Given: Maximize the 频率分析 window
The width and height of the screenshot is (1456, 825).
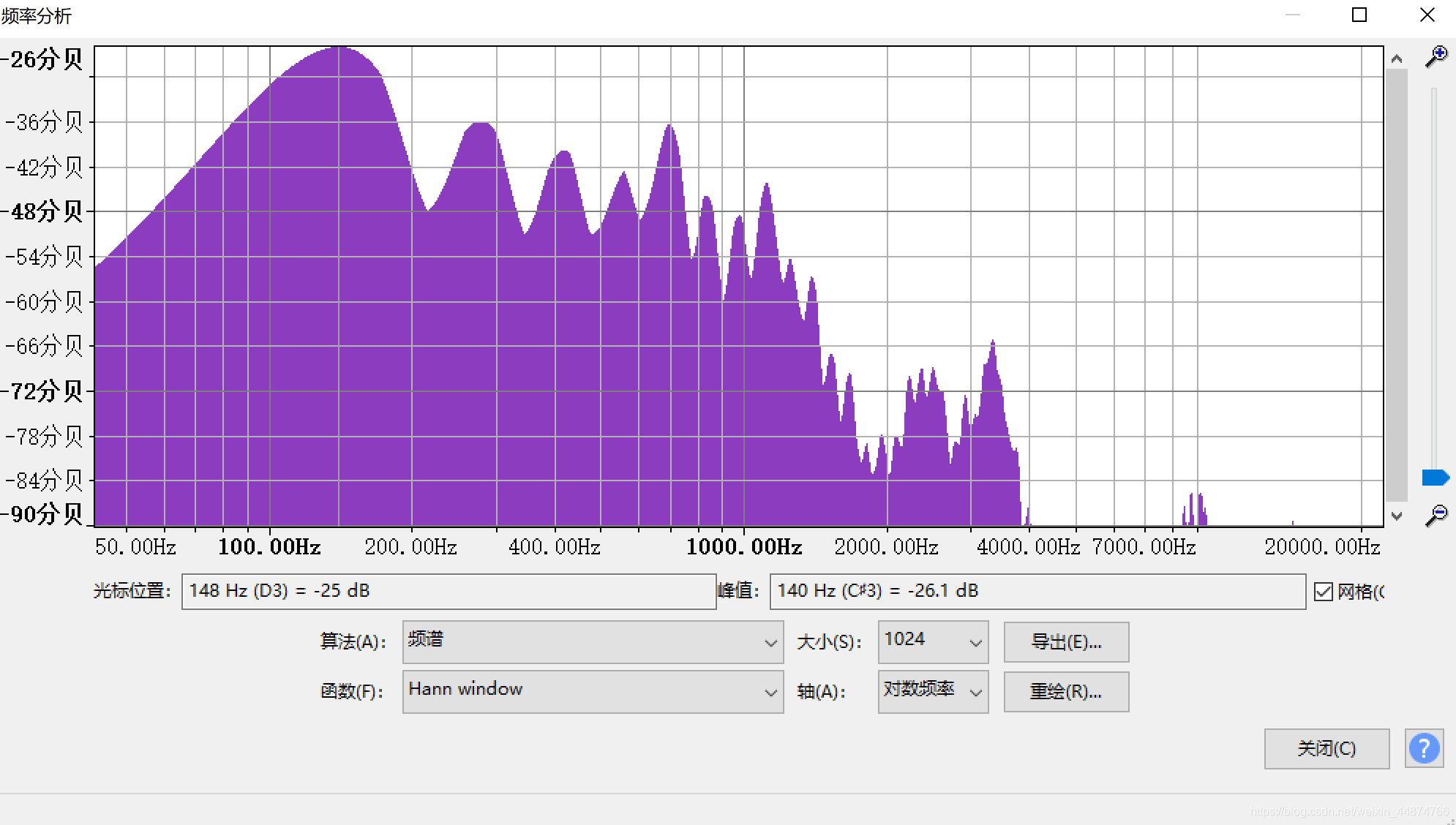Looking at the screenshot, I should coord(1359,15).
